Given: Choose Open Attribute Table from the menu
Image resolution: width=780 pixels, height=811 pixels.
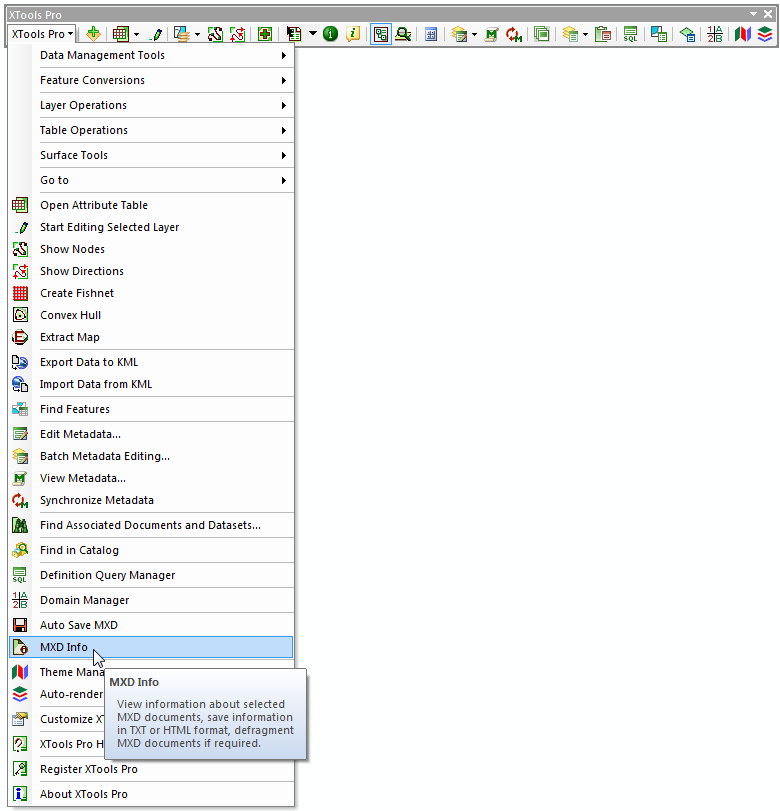Looking at the screenshot, I should point(152,205).
